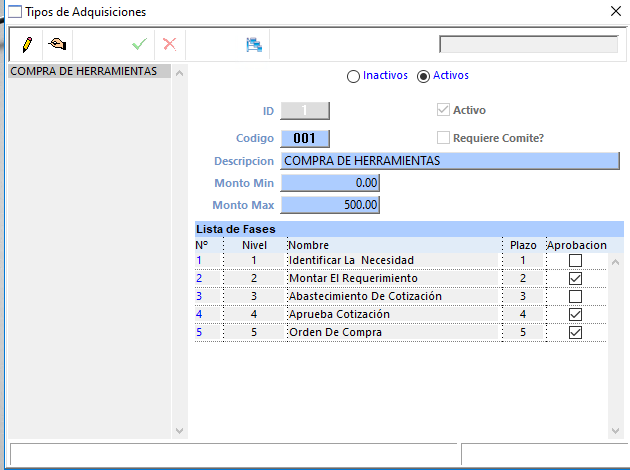630x470 pixels.
Task: Click the Descripcion text field
Action: click(450, 161)
